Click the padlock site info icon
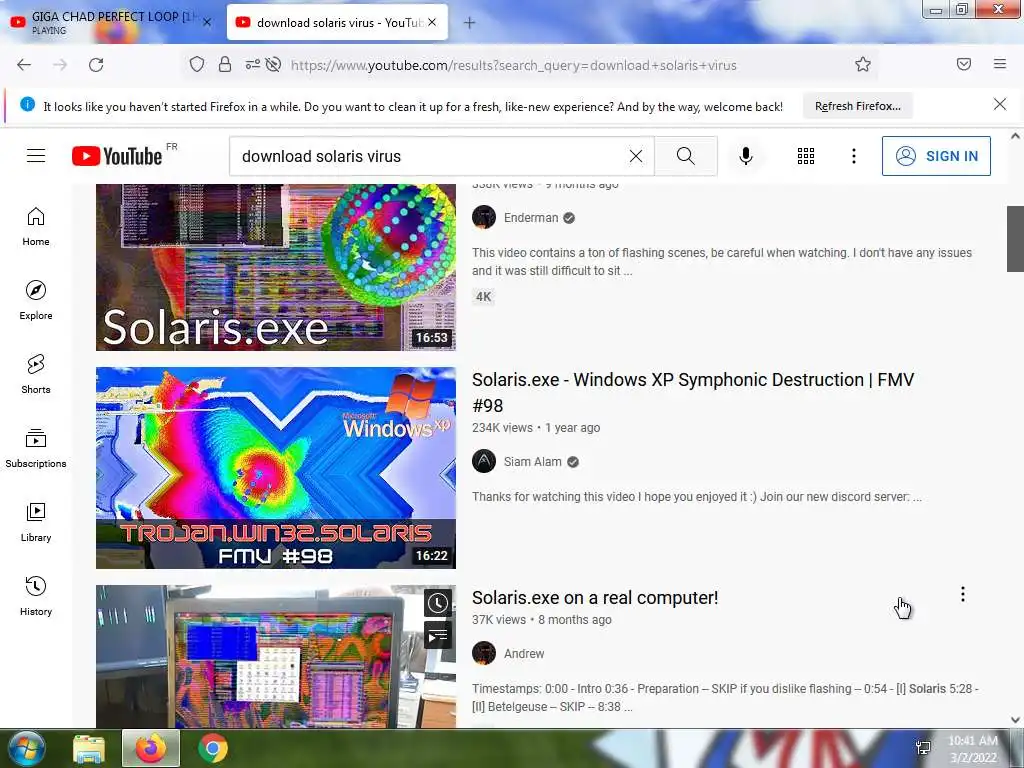 click(x=225, y=64)
